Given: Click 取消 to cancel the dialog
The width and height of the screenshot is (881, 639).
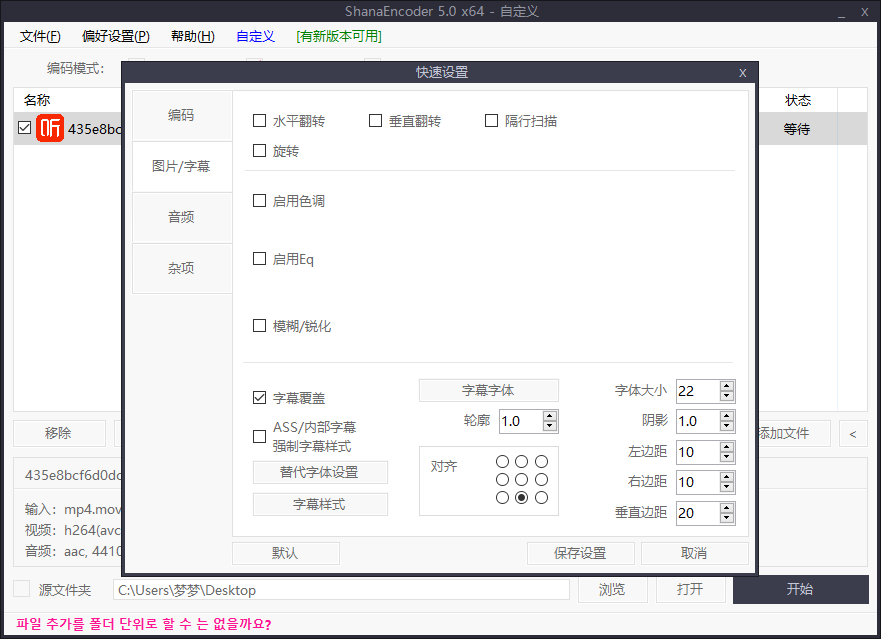Looking at the screenshot, I should pyautogui.click(x=694, y=553).
